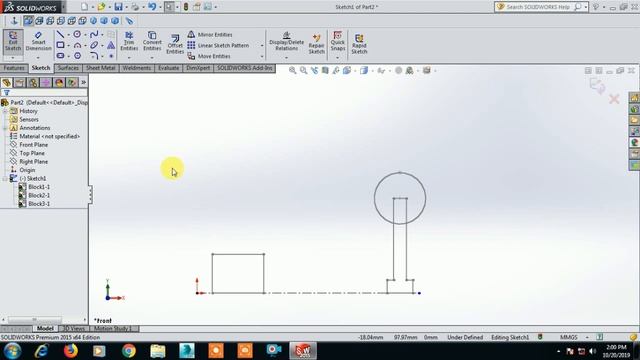Open FeatureManager design tree tab
Screen dimensions: 640x360
pyautogui.click(x=7, y=82)
